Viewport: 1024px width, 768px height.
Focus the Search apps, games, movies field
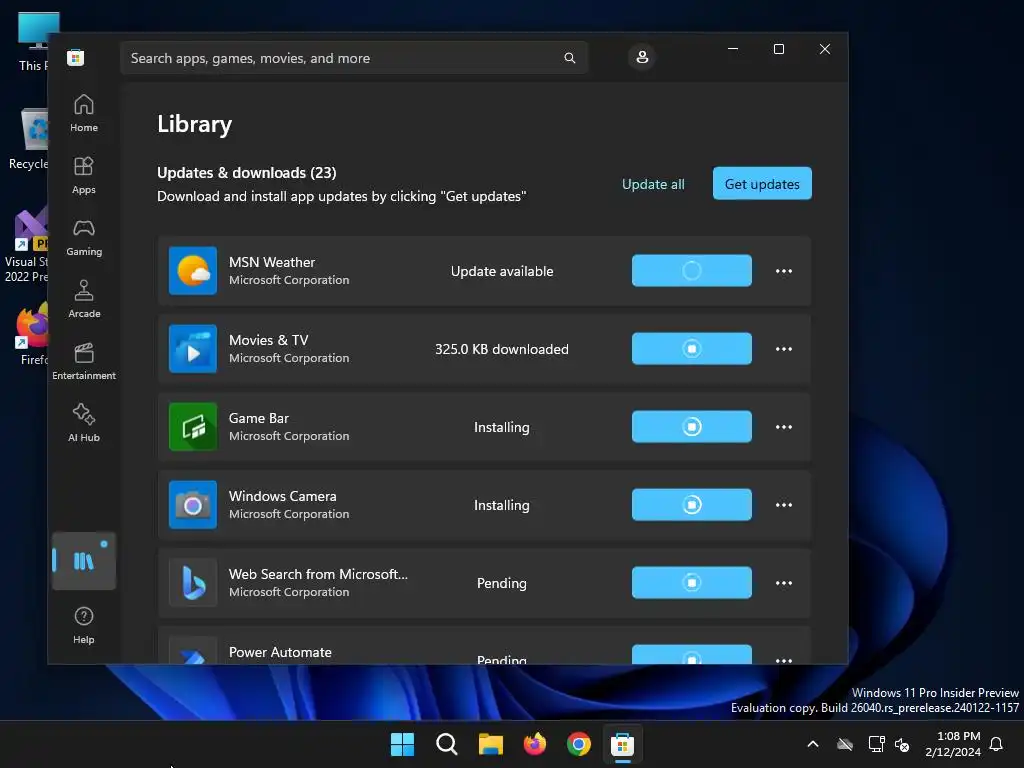354,58
